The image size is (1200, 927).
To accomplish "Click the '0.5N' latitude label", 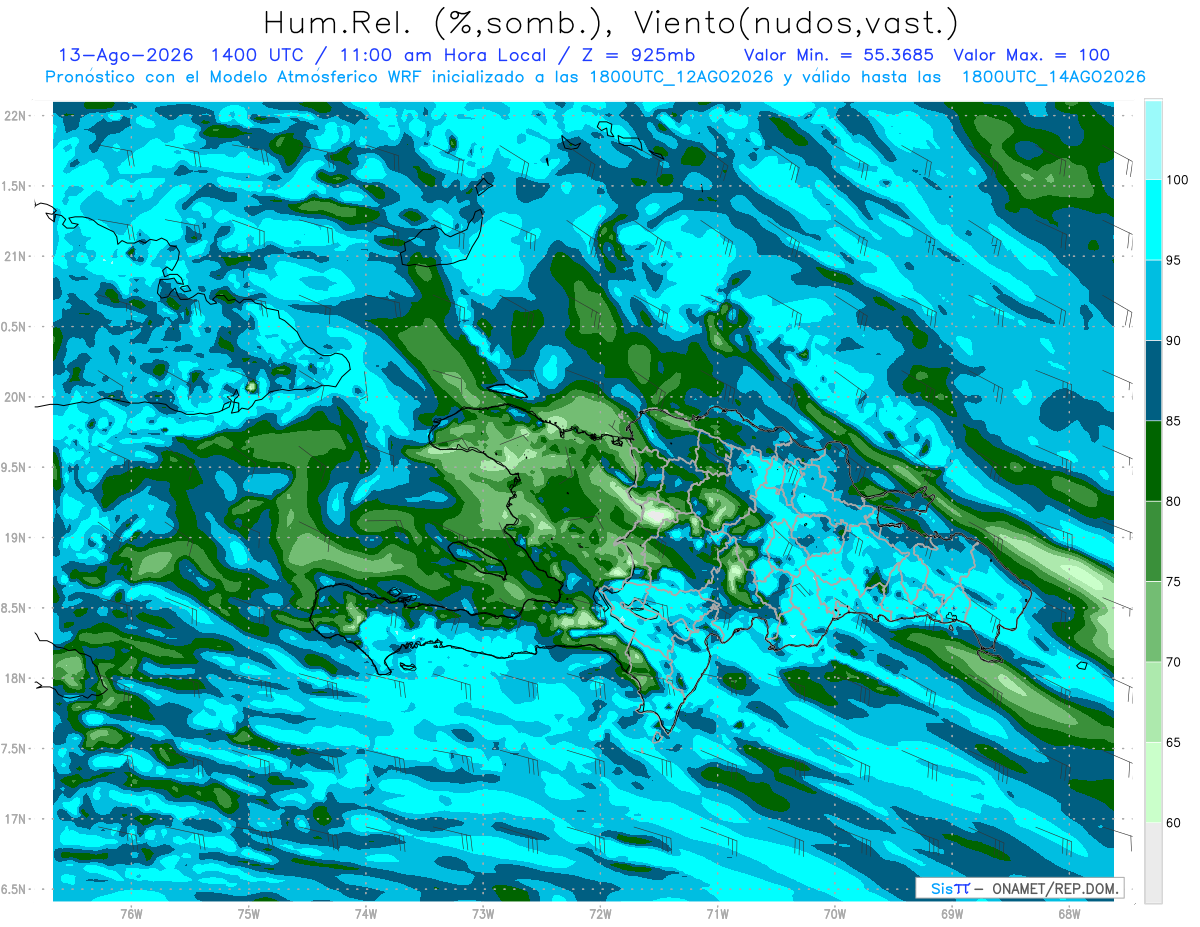I will tap(14, 327).
